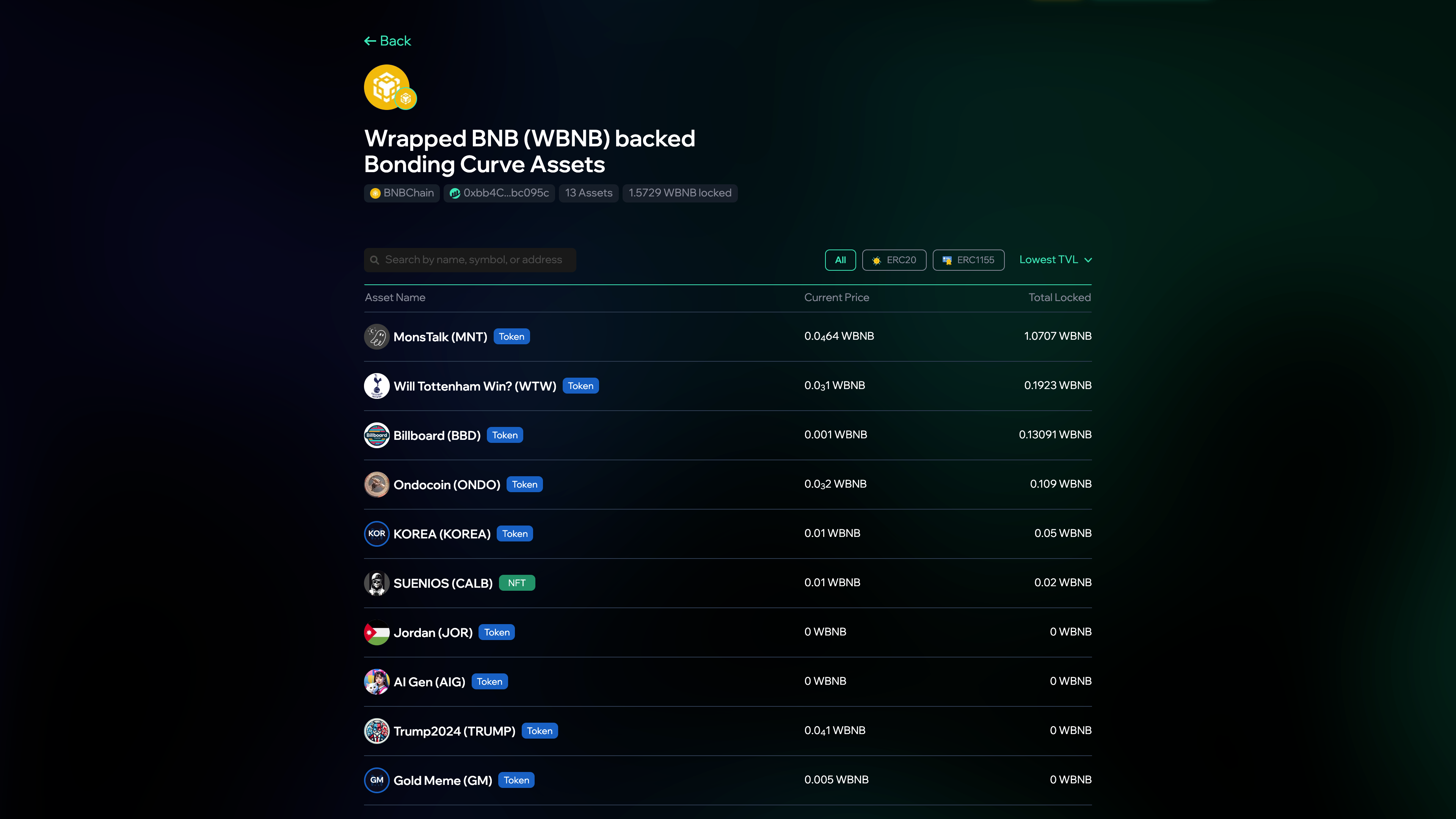Click the BNBChain network chip
Image resolution: width=1456 pixels, height=819 pixels.
click(x=401, y=193)
